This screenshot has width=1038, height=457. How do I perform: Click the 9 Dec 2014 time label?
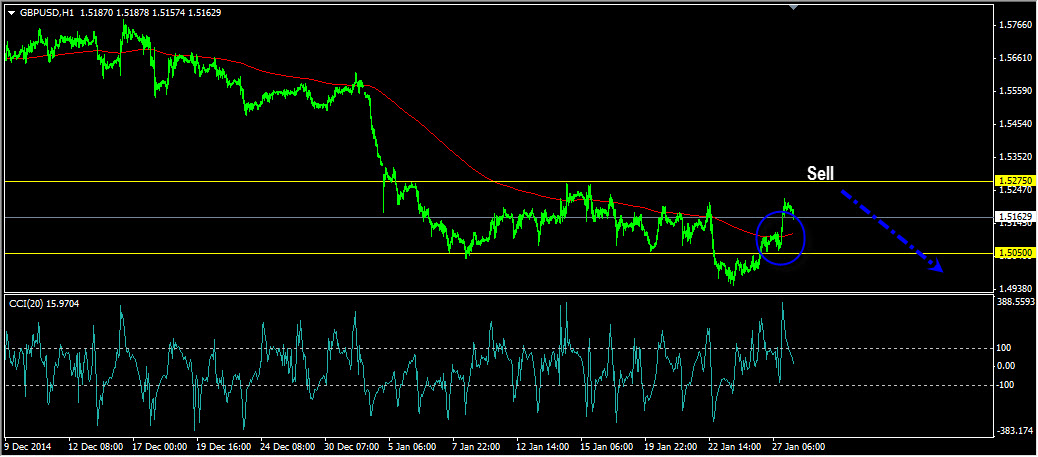(x=27, y=446)
